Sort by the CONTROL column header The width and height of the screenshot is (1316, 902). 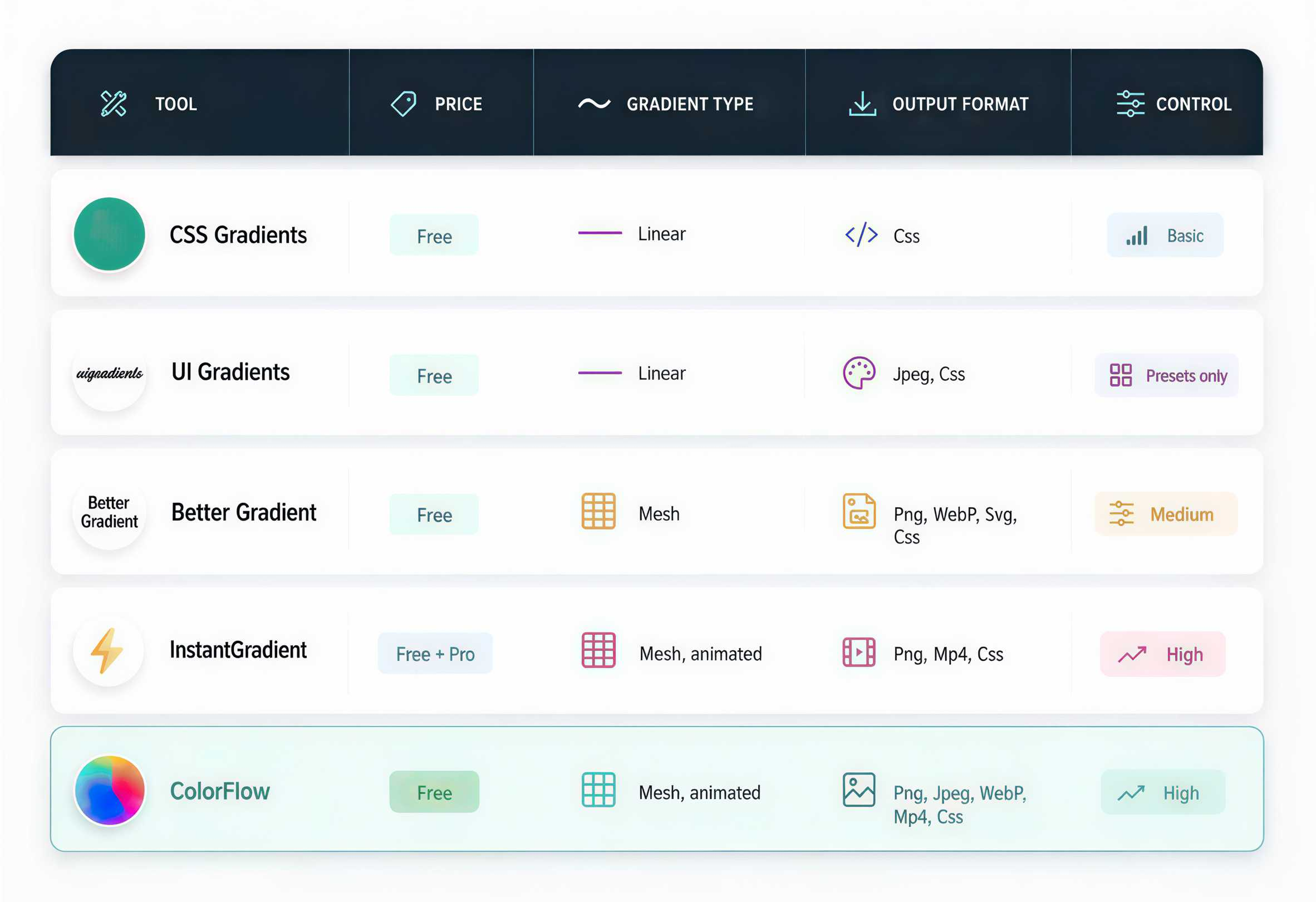pos(1194,104)
